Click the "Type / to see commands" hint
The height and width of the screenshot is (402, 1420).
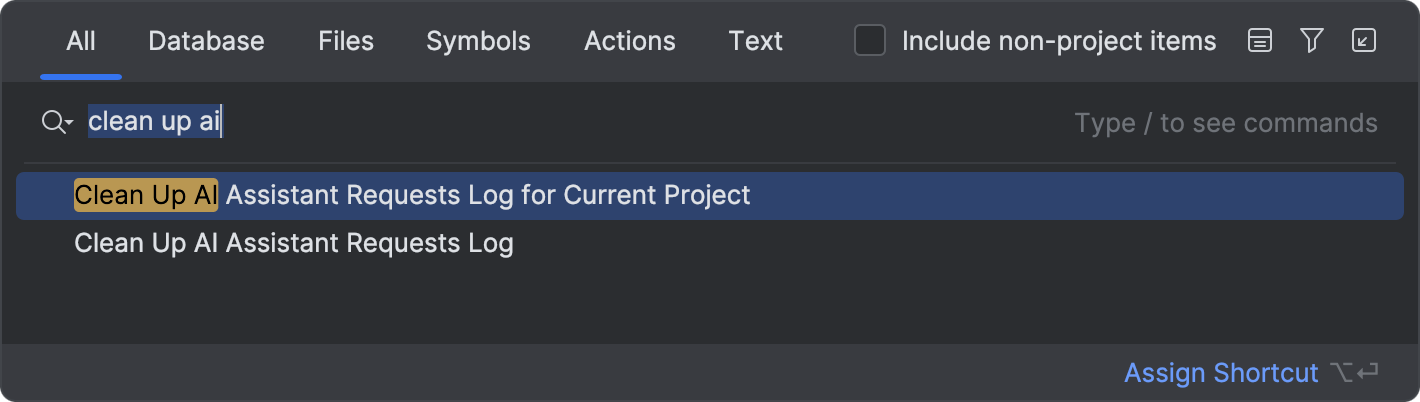click(x=1226, y=123)
